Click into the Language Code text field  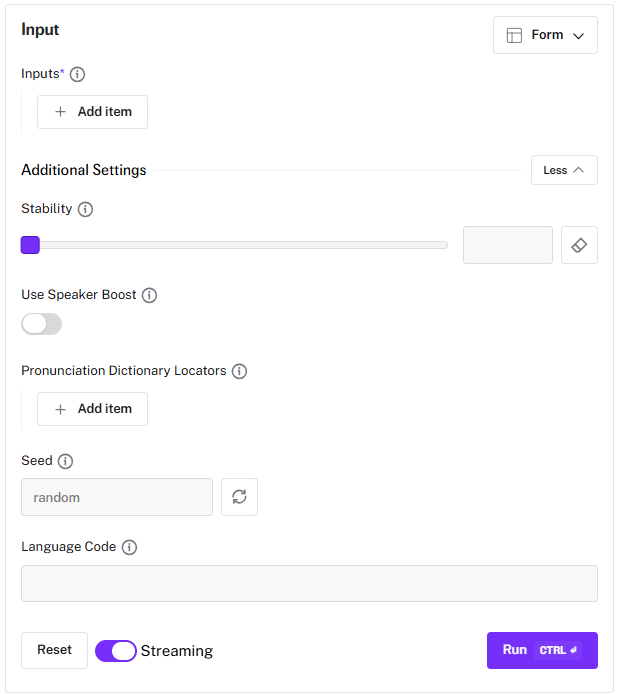click(x=309, y=583)
